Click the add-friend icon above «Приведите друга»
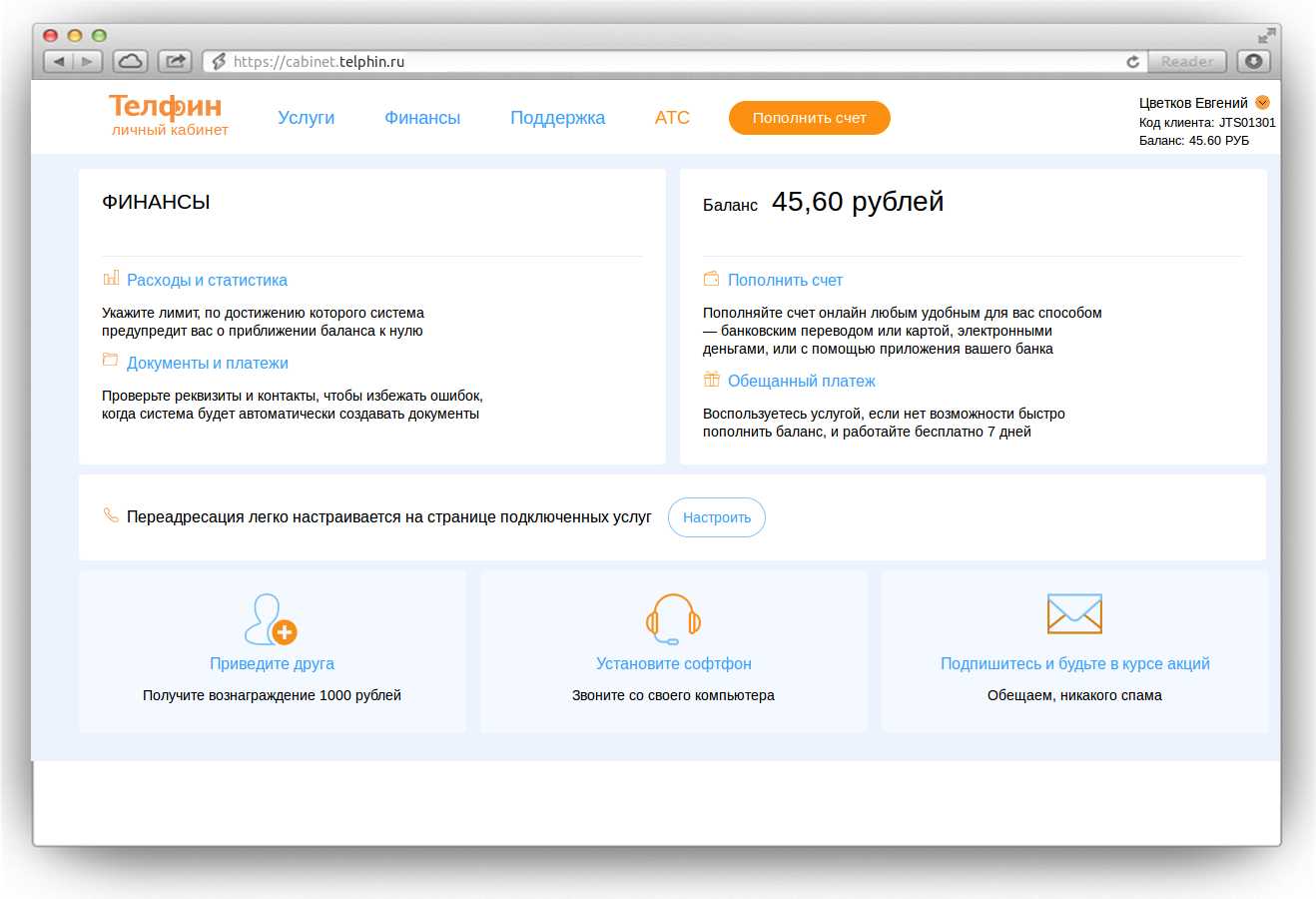 pyautogui.click(x=271, y=617)
